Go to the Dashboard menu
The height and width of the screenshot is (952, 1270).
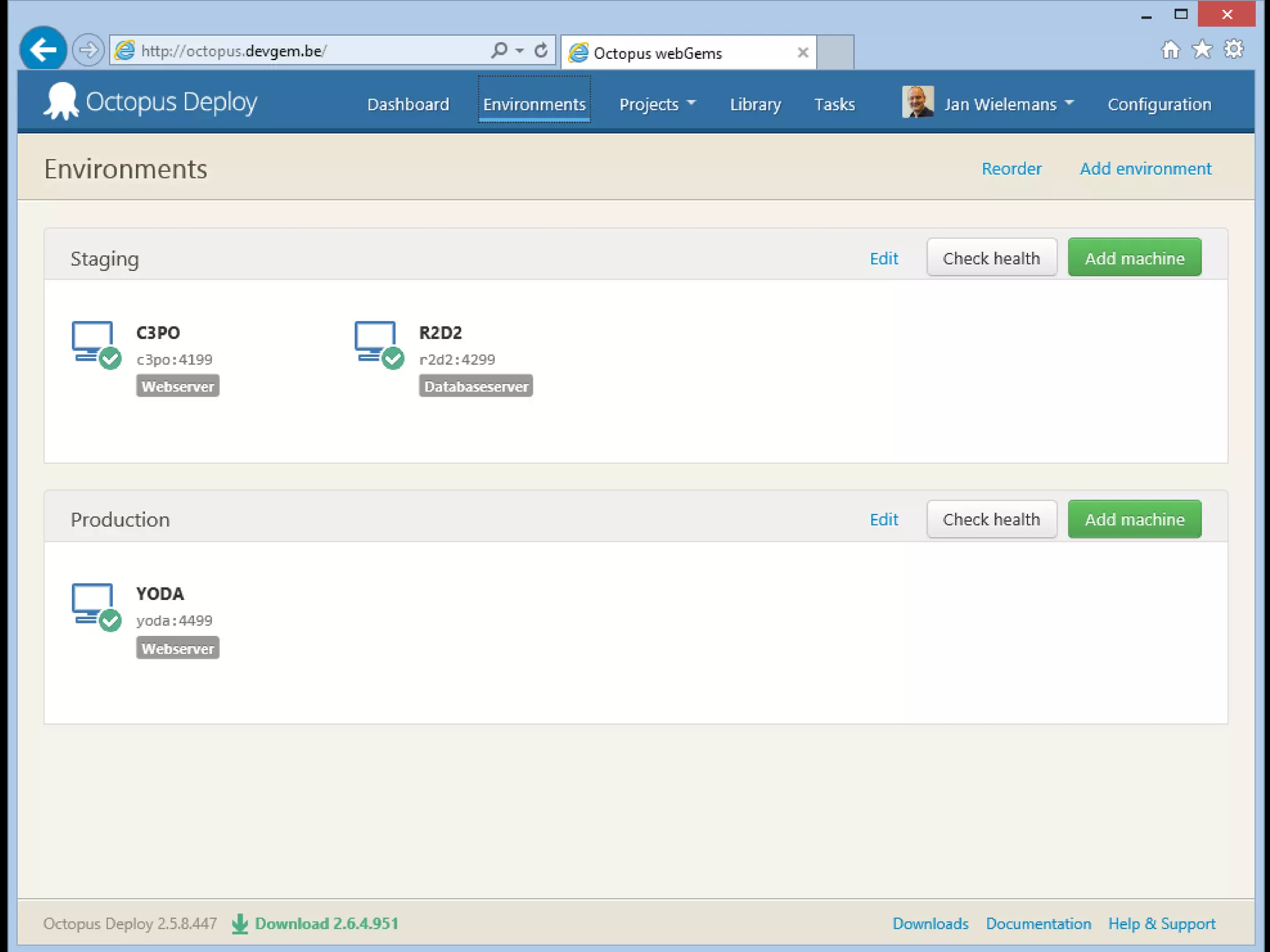click(x=408, y=104)
